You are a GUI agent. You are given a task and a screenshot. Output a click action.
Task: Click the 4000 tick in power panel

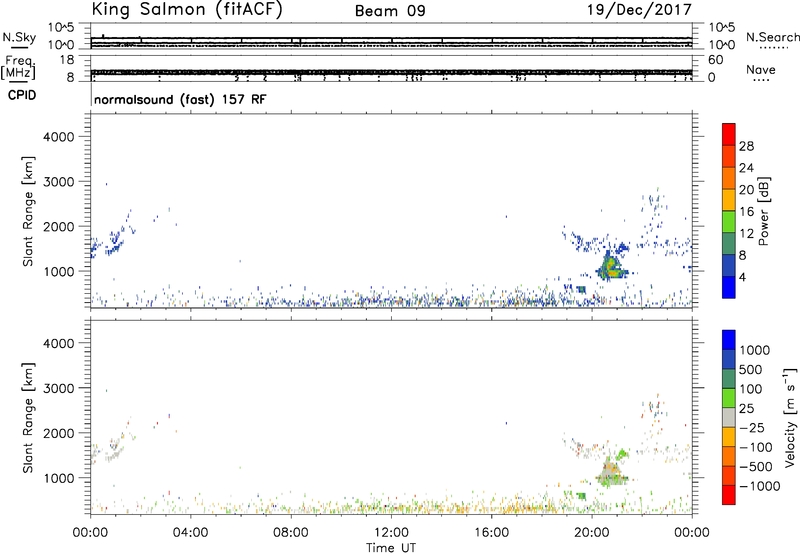point(58,137)
